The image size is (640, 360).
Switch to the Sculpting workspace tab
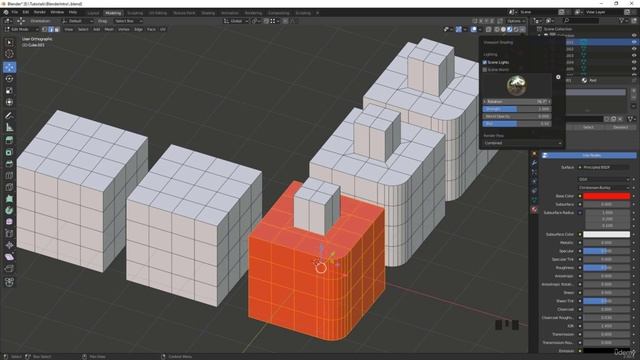click(x=135, y=13)
